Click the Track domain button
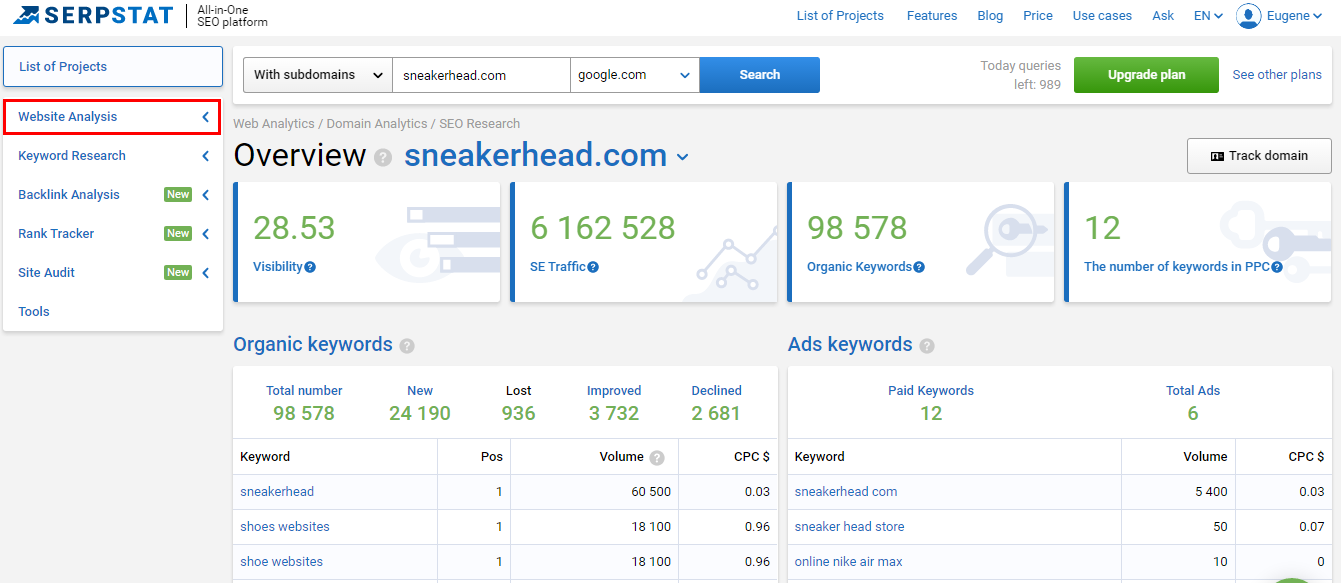Screen dimensions: 1341x583 [x=1260, y=156]
